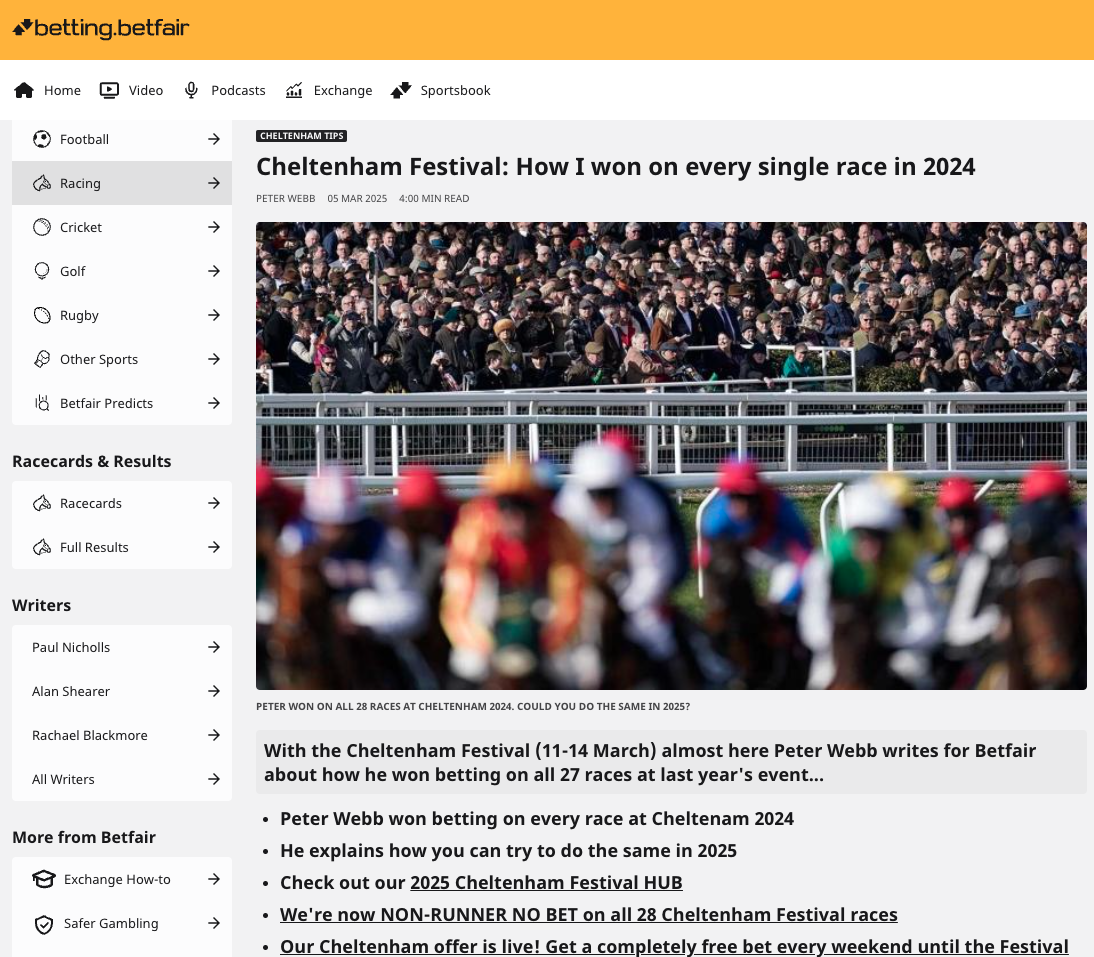Open the Podcasts navigation item
The image size is (1094, 957).
225,90
